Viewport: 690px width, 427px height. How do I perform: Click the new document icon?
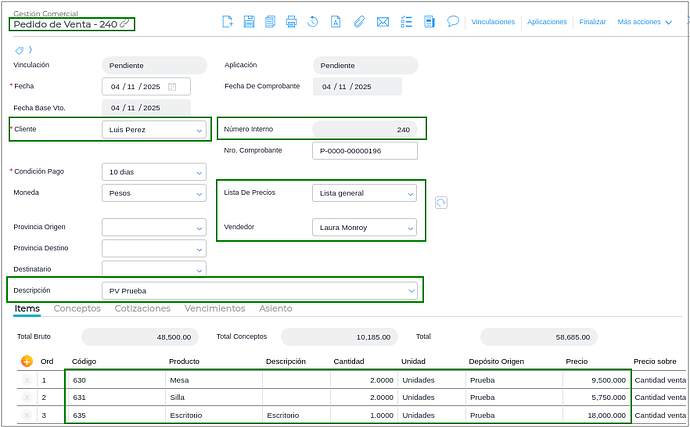pos(227,21)
